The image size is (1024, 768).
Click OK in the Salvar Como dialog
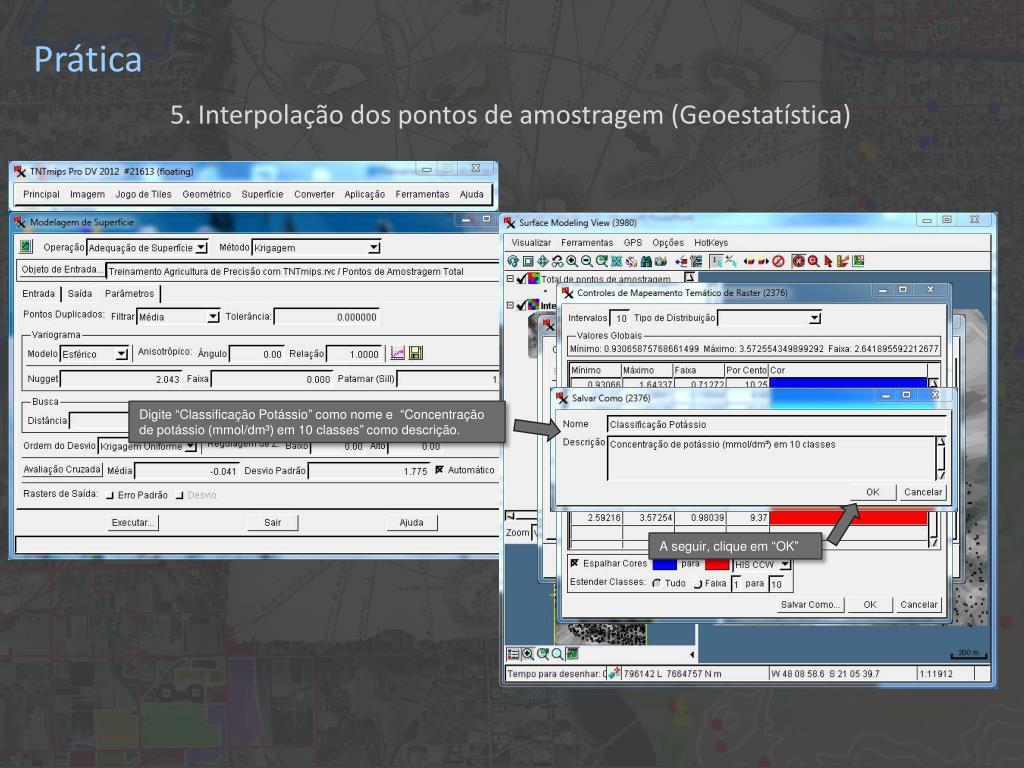click(x=872, y=492)
